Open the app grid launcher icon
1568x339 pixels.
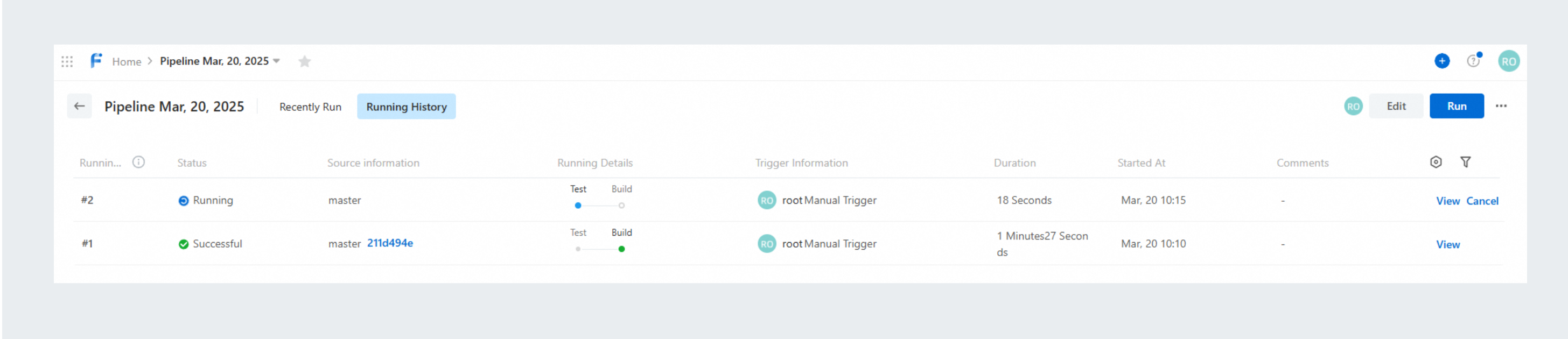pos(67,61)
